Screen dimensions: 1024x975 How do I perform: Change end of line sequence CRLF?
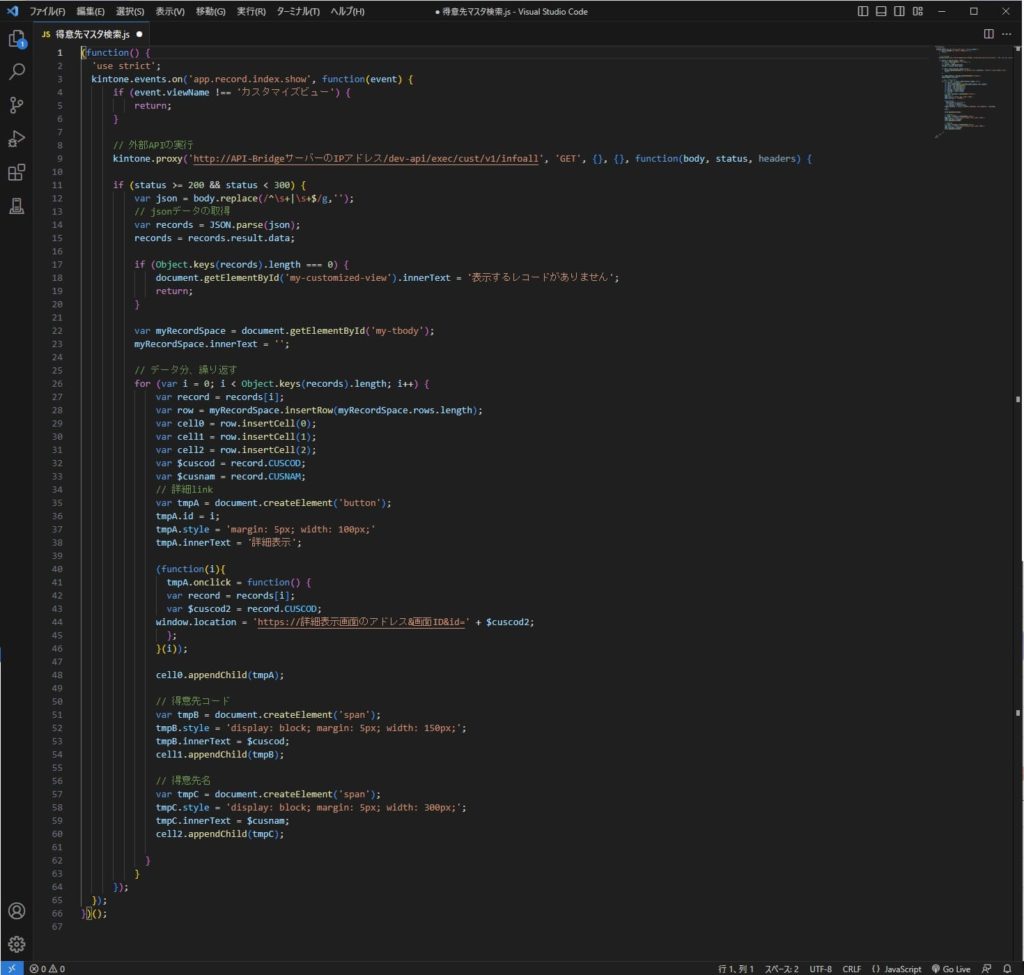pyautogui.click(x=852, y=969)
